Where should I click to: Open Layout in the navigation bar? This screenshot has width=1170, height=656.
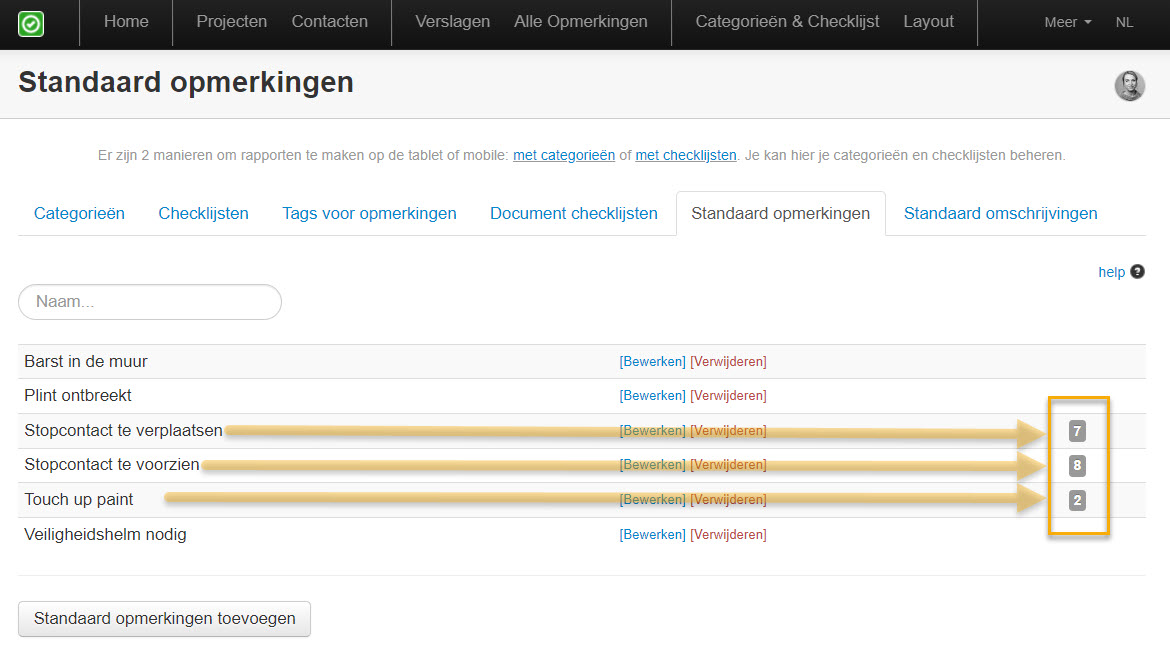pos(928,22)
